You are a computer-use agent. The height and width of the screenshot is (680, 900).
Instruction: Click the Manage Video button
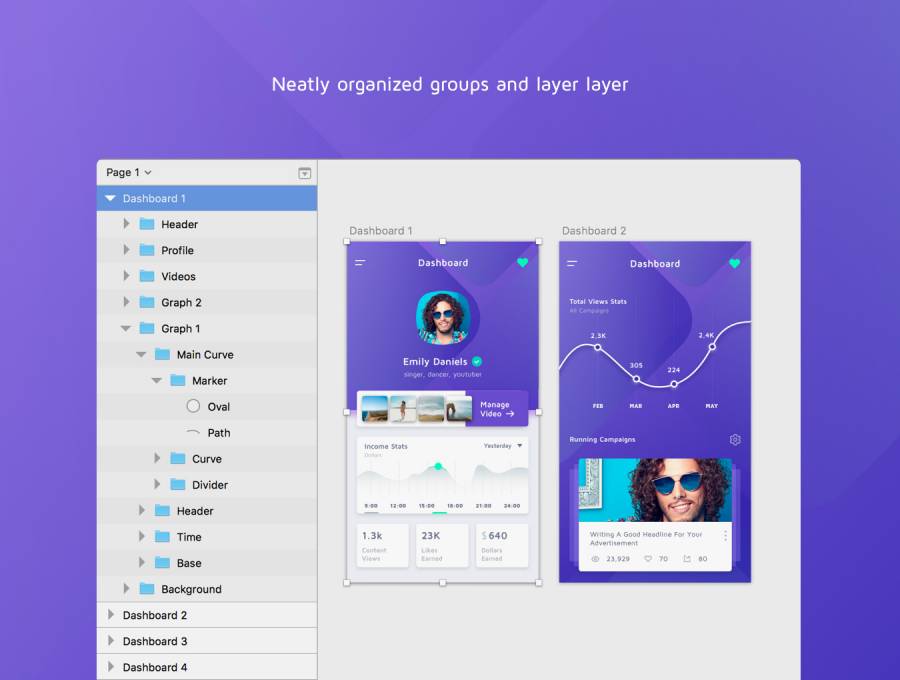click(497, 409)
